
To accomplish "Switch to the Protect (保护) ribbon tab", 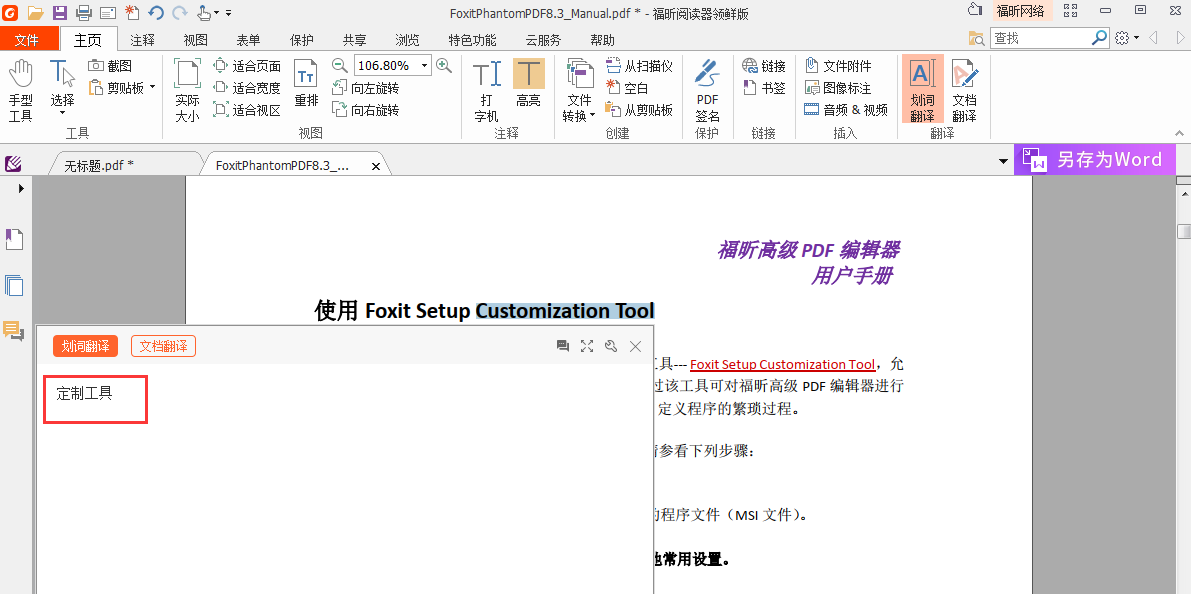I will [x=302, y=40].
